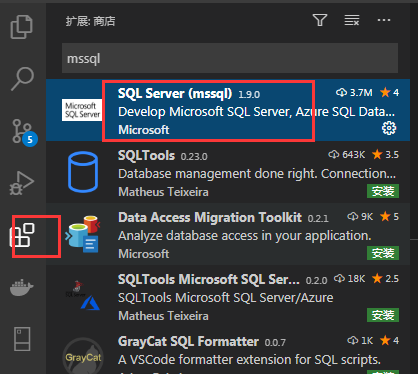Filter extensions with the funnel icon
The width and height of the screenshot is (418, 374).
coord(320,20)
